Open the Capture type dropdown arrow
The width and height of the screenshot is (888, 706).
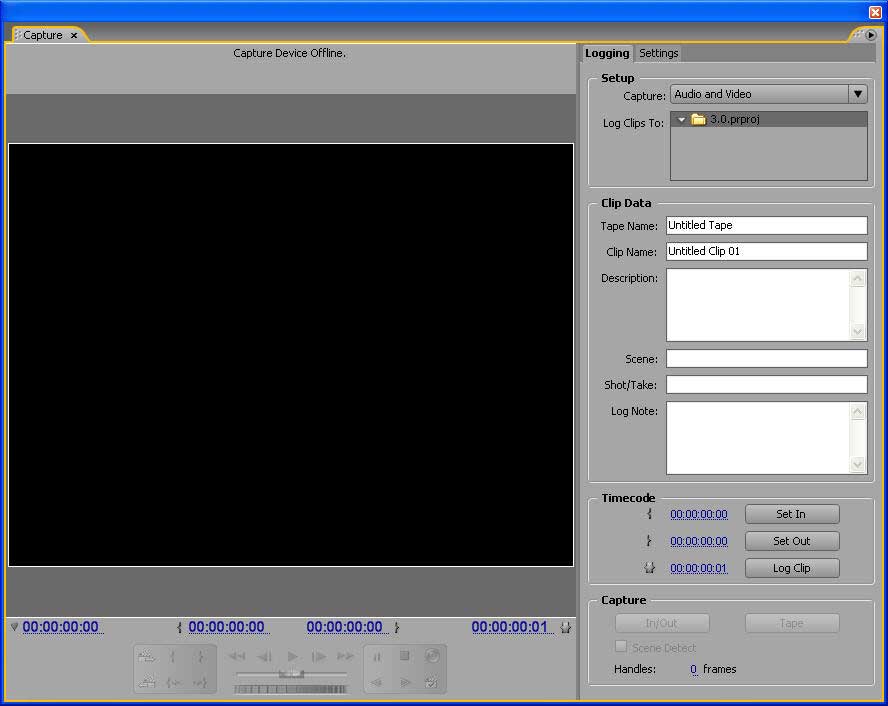(x=858, y=94)
